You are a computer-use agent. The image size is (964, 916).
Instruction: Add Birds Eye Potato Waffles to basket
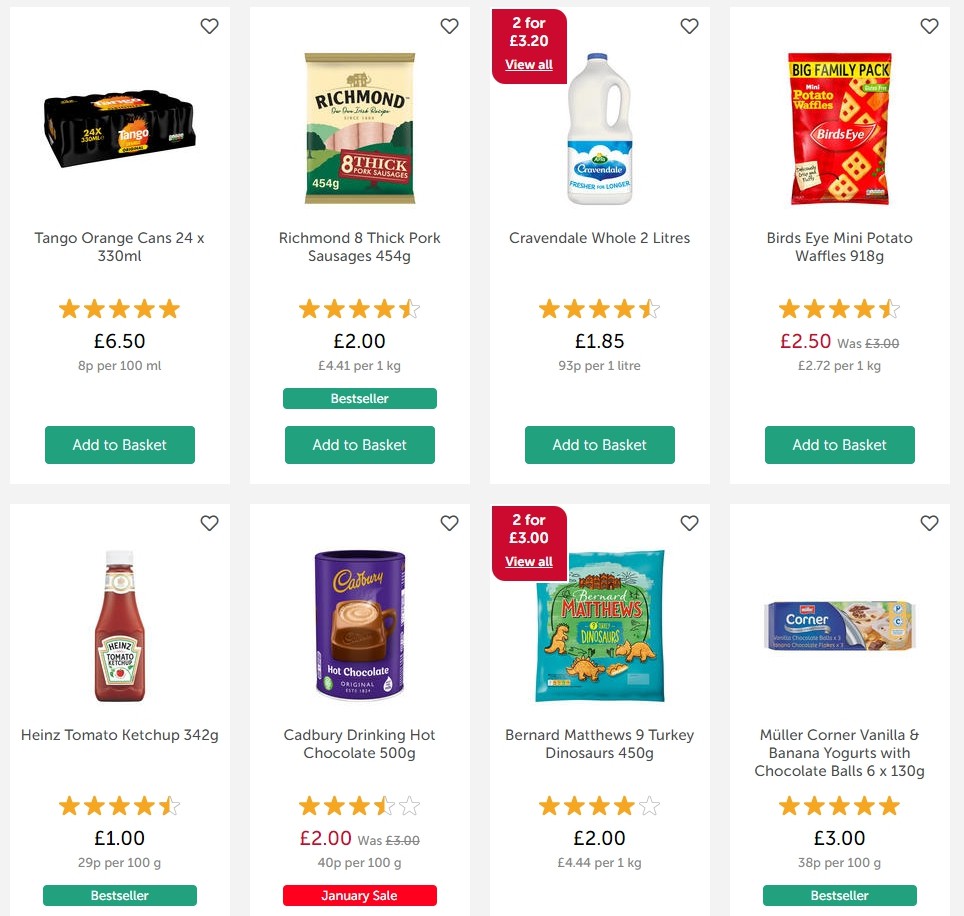point(839,445)
